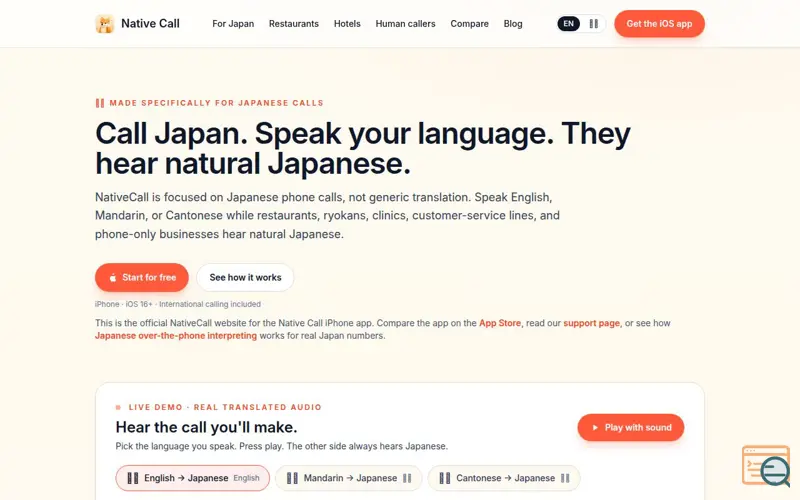The image size is (800, 500).
Task: Click 'LIVE DEMO · REAL TRANSLATED AUDIO' label
Action: (225, 407)
